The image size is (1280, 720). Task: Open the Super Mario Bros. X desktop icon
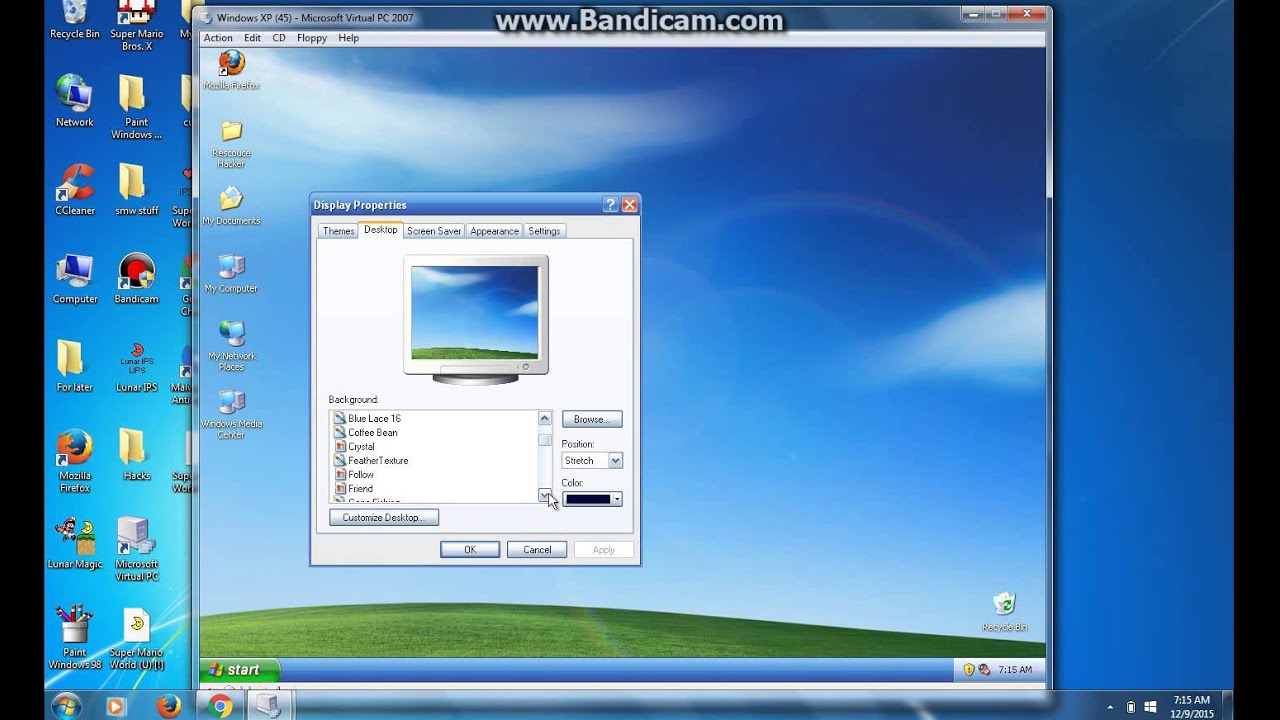click(x=137, y=26)
